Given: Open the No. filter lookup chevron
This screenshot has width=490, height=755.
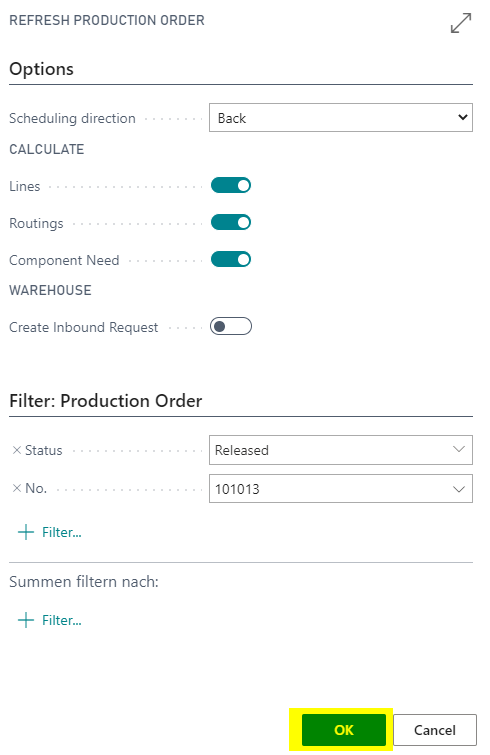Looking at the screenshot, I should (x=459, y=489).
